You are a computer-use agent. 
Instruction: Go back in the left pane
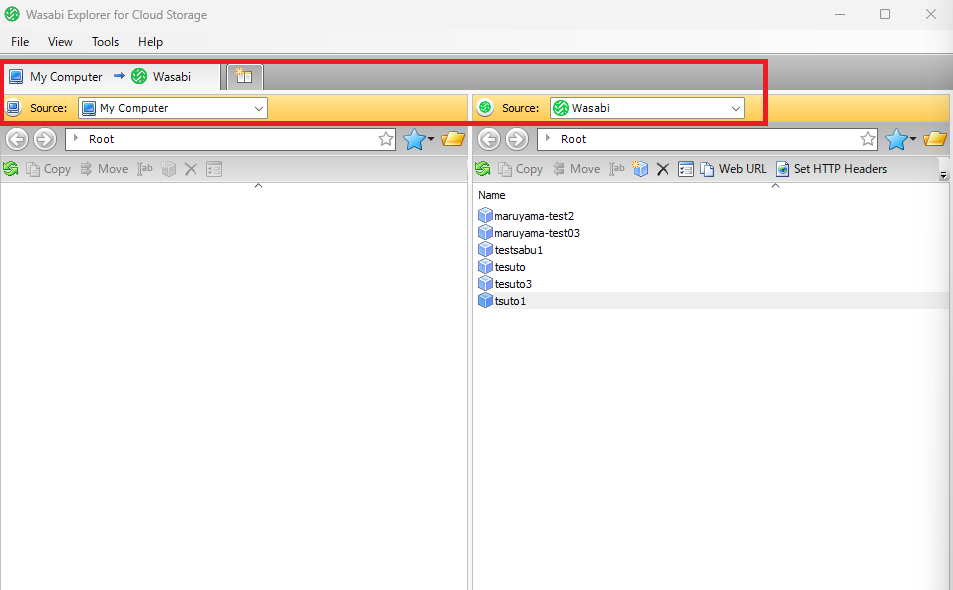17,139
